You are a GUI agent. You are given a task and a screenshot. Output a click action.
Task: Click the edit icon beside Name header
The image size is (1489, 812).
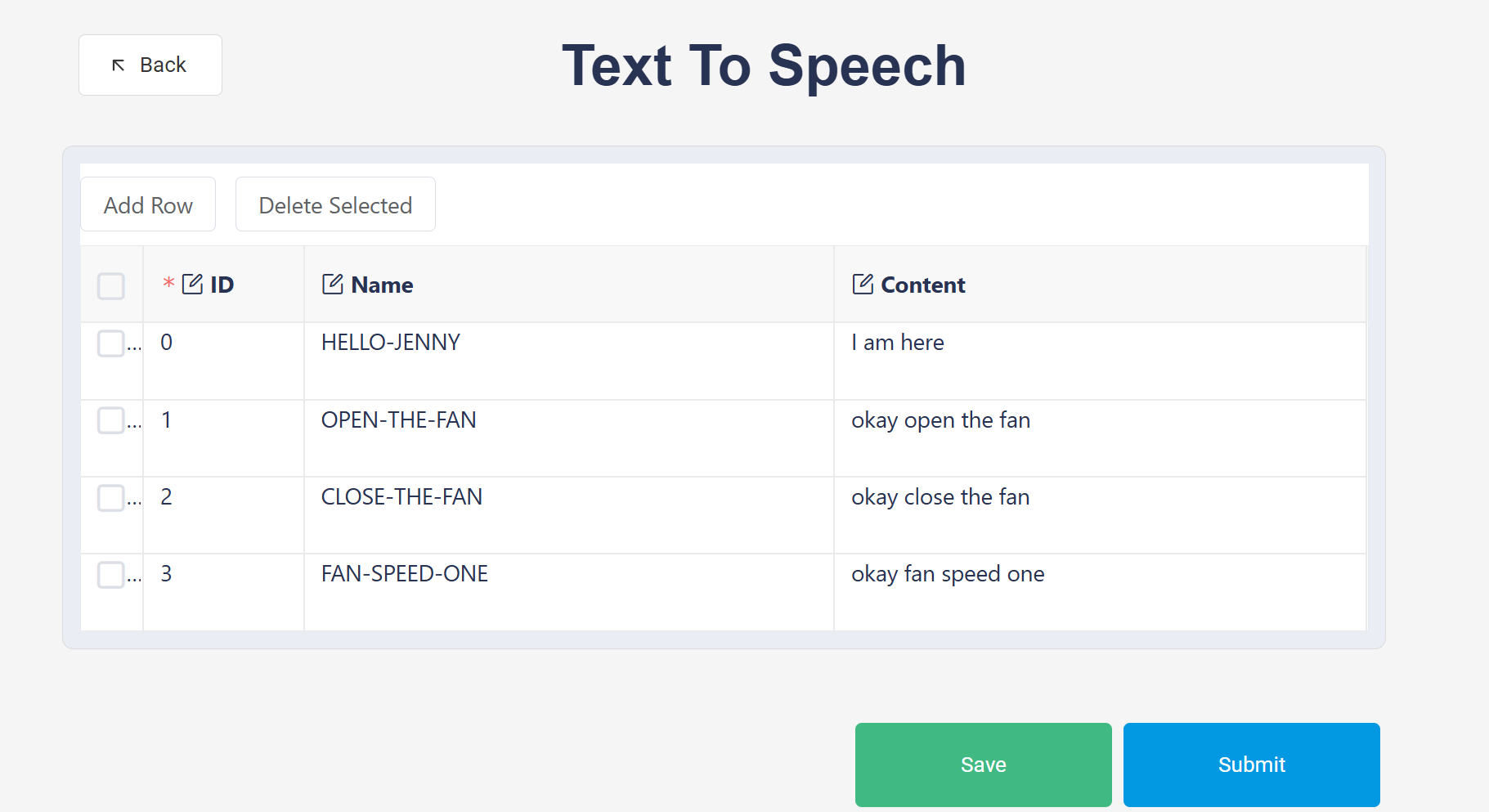pos(332,285)
